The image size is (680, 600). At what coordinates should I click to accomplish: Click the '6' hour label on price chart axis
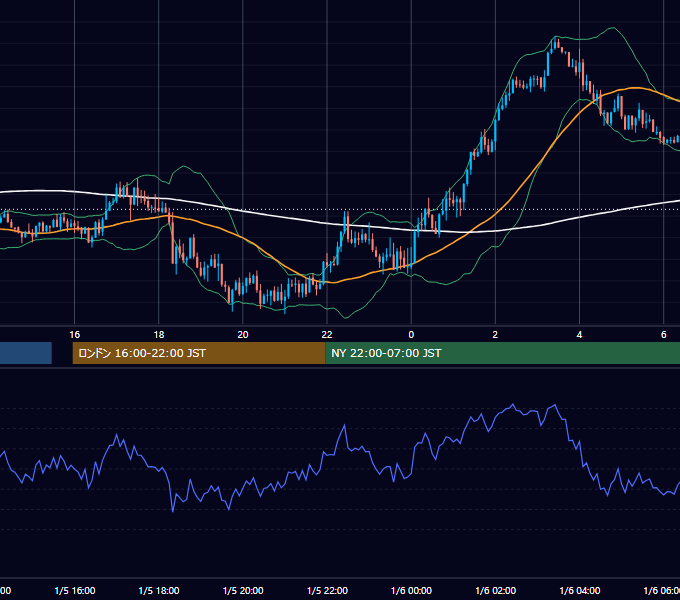664,335
